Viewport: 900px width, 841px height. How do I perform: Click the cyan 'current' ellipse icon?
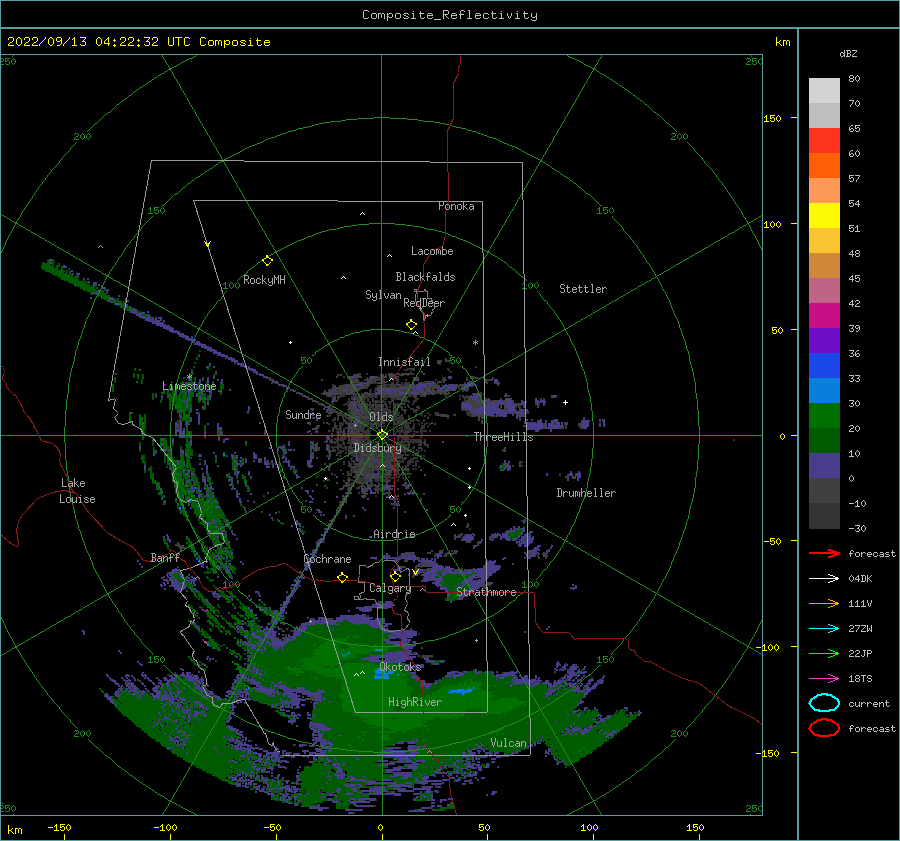pos(824,703)
